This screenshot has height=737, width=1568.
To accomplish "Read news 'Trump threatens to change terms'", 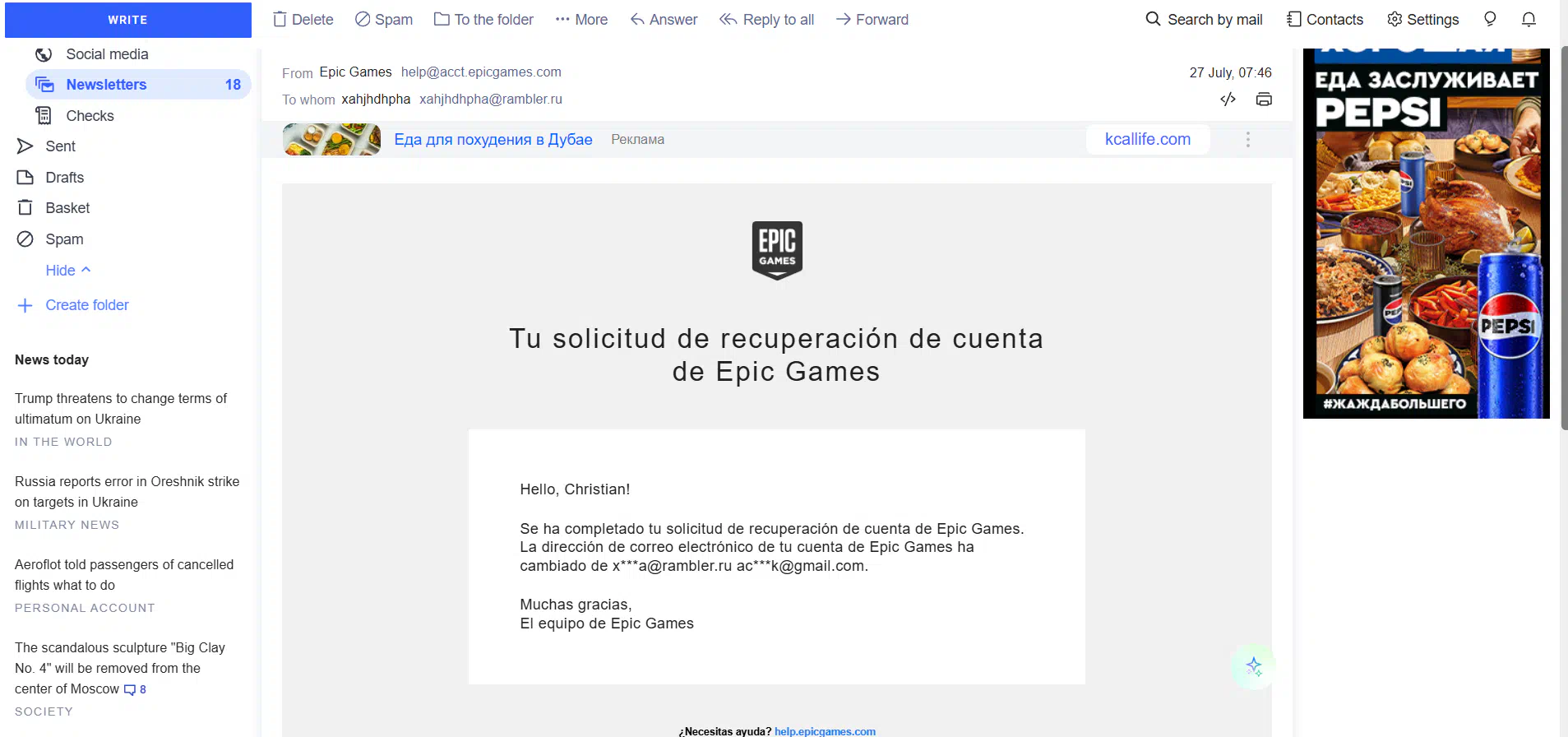I will 121,408.
